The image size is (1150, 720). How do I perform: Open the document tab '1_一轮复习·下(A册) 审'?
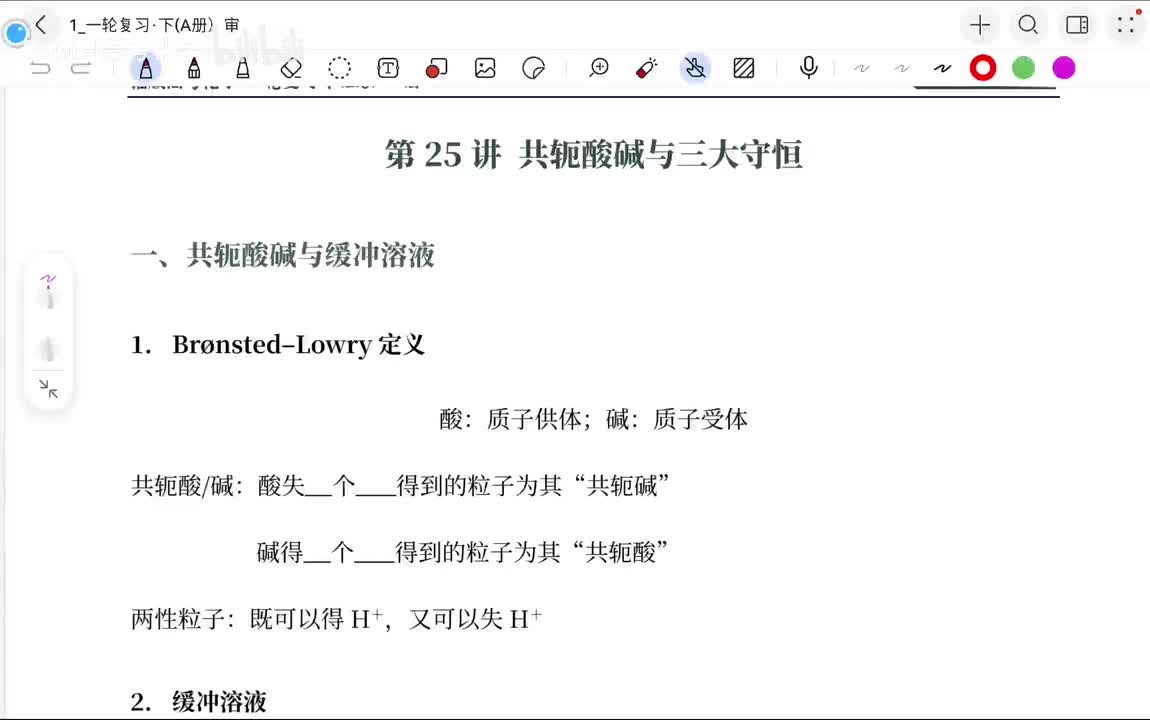[x=154, y=26]
